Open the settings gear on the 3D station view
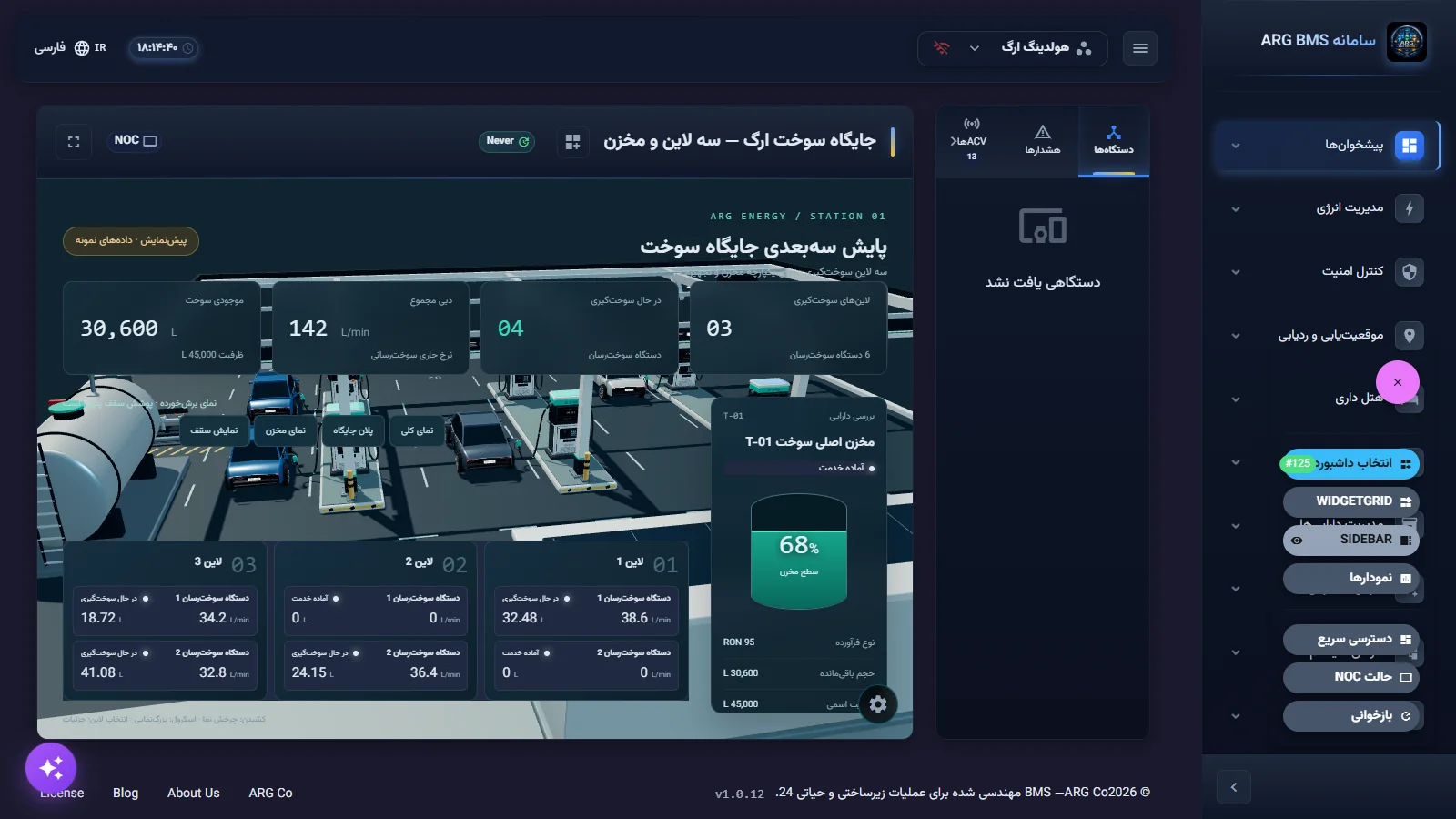The height and width of the screenshot is (819, 1456). pyautogui.click(x=878, y=704)
